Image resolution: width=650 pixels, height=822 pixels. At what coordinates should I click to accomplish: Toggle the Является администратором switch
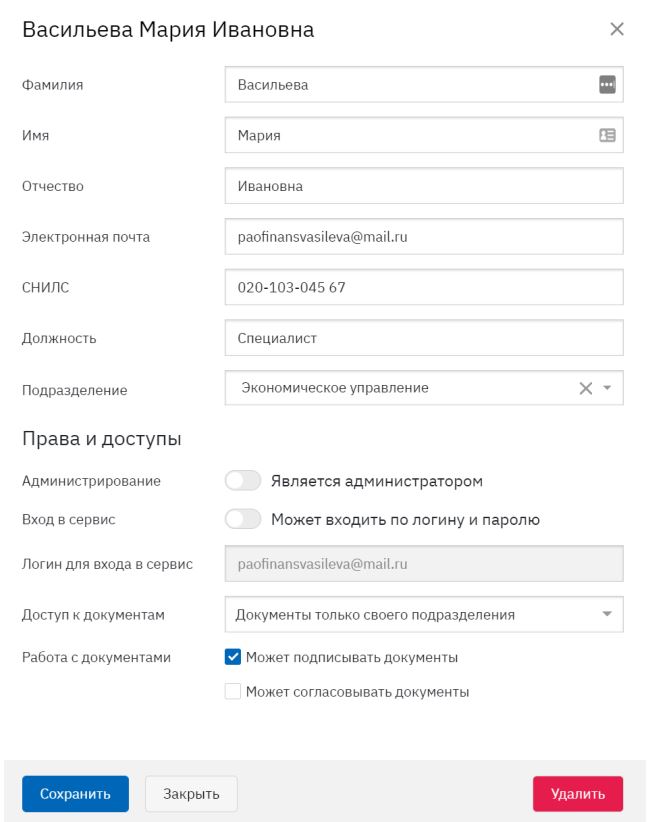[243, 480]
